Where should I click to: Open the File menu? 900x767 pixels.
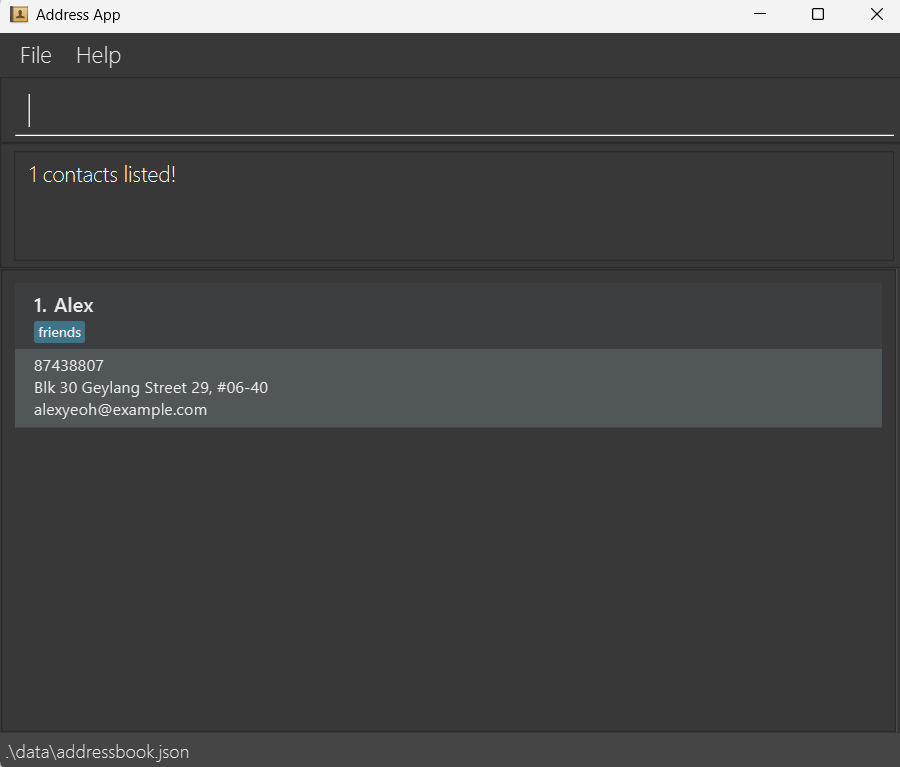(x=36, y=56)
